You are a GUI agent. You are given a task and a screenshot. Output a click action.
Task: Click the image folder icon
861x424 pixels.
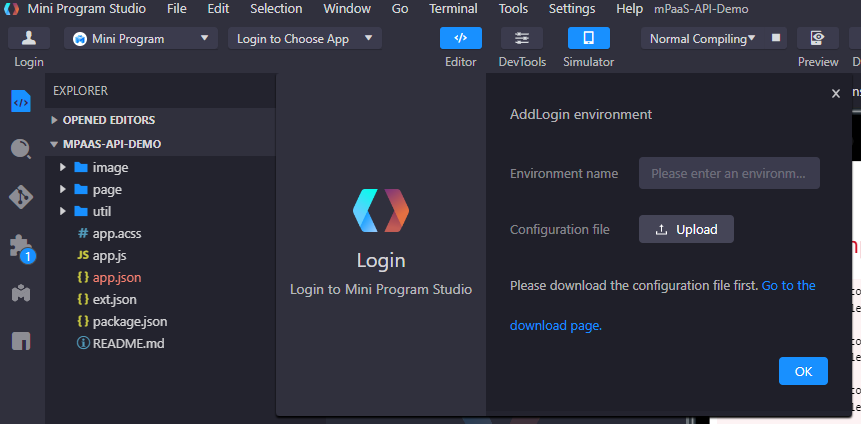pos(81,167)
